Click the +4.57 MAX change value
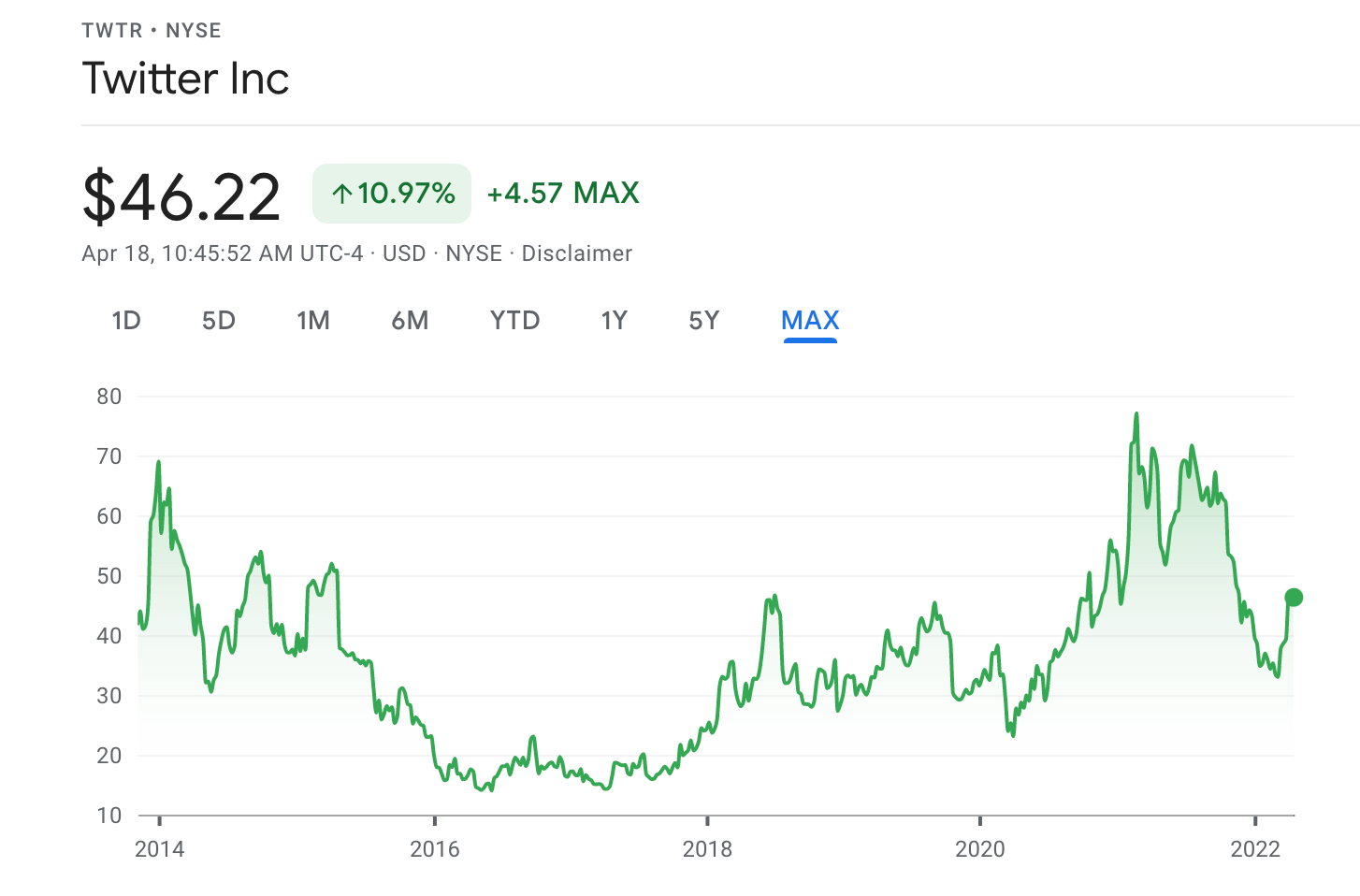Screen dimensions: 1360x896 point(563,194)
